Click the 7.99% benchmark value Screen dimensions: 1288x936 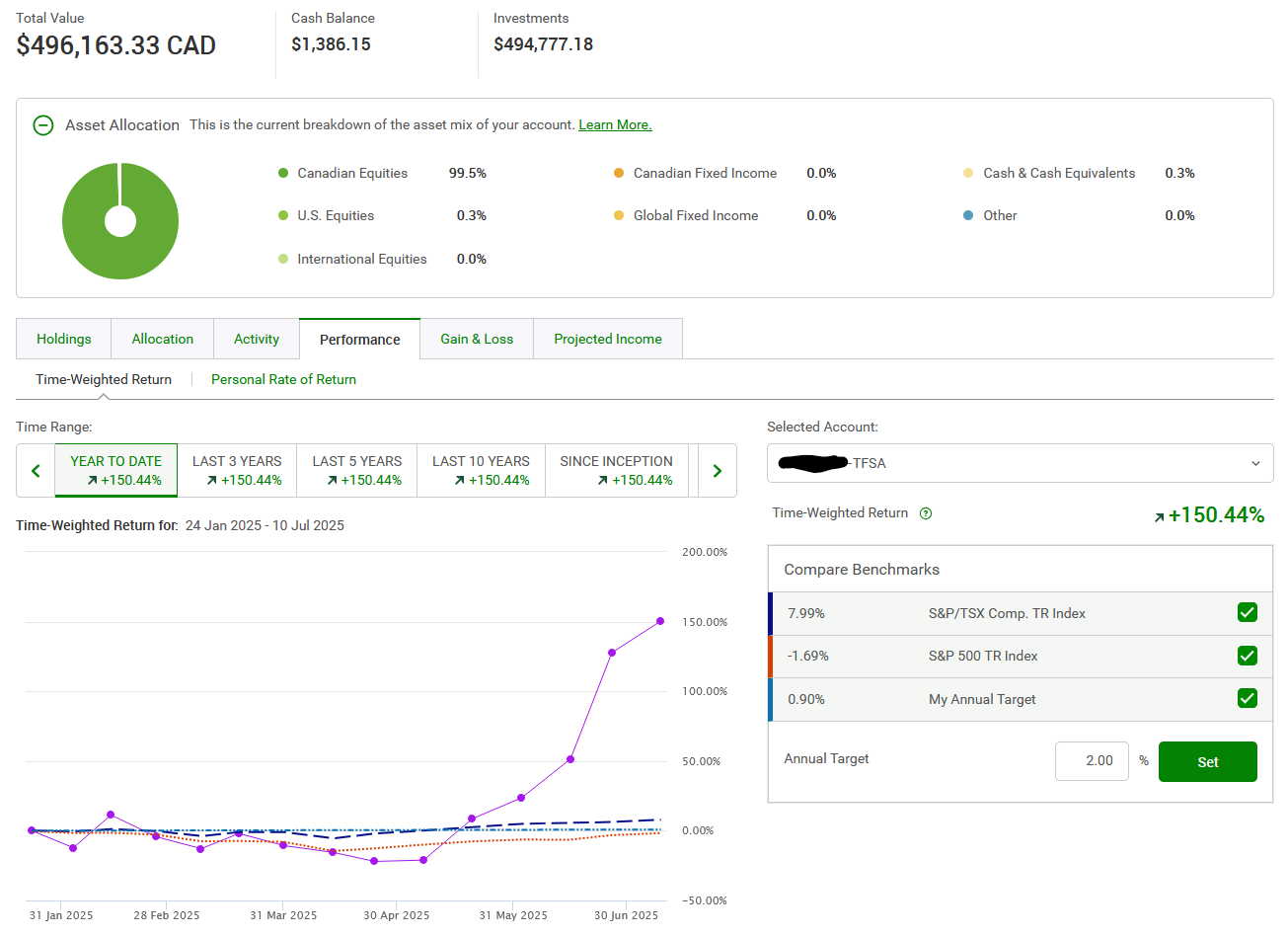[806, 613]
